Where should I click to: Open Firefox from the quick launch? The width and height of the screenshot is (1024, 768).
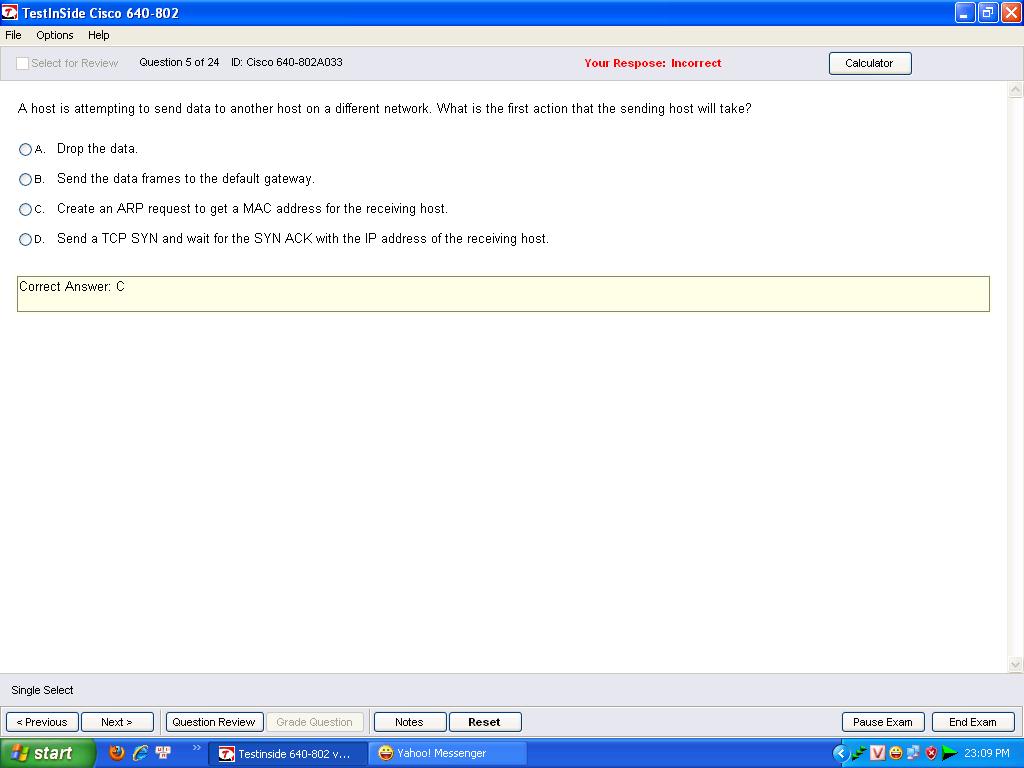pos(117,753)
